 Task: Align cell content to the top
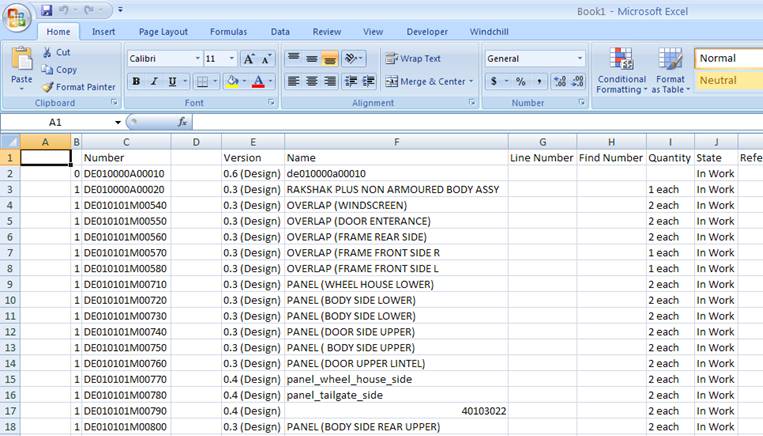click(x=293, y=59)
